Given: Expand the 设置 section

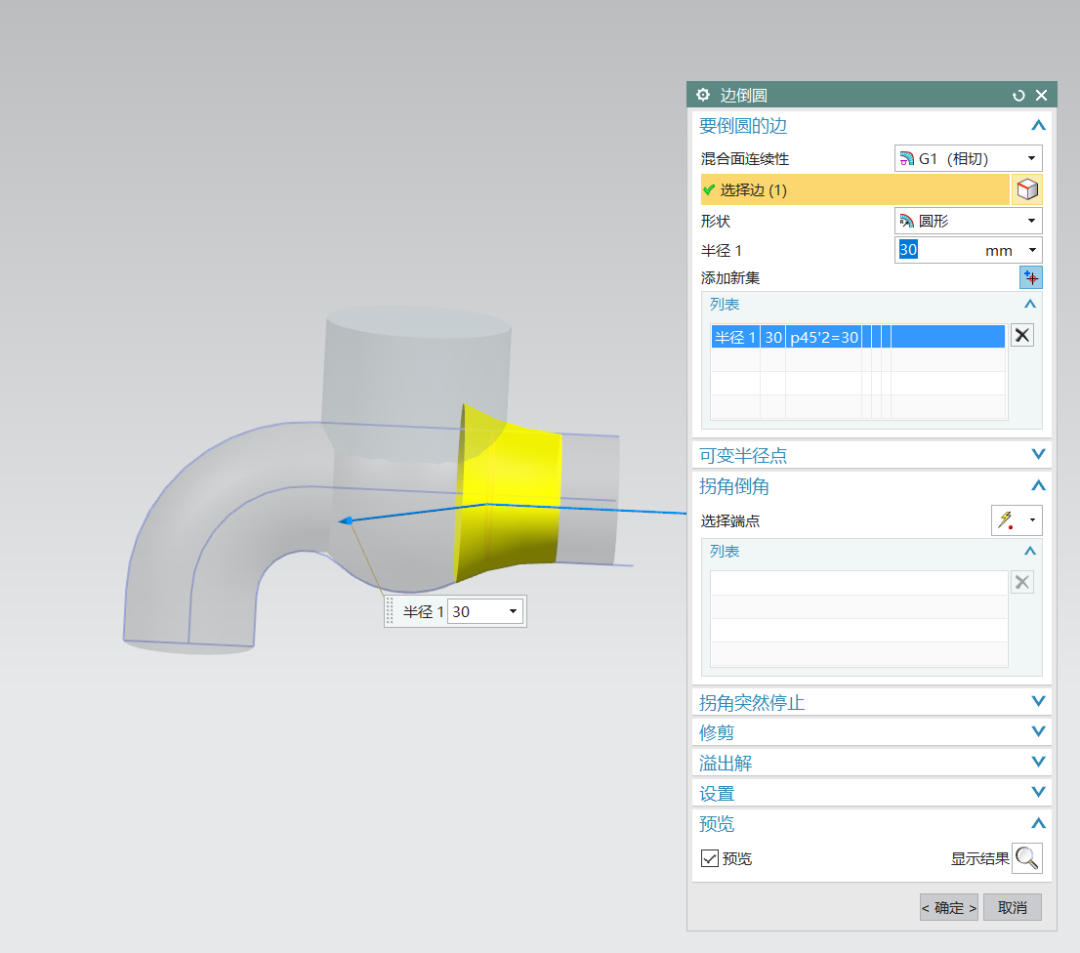Looking at the screenshot, I should coord(1038,792).
